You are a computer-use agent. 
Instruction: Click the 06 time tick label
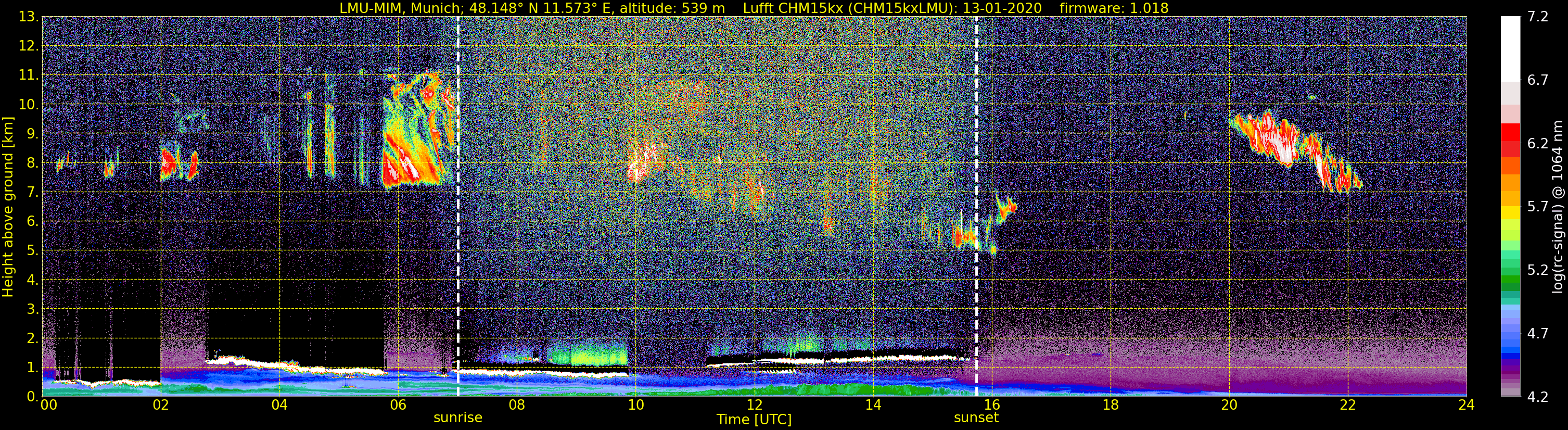coord(398,406)
